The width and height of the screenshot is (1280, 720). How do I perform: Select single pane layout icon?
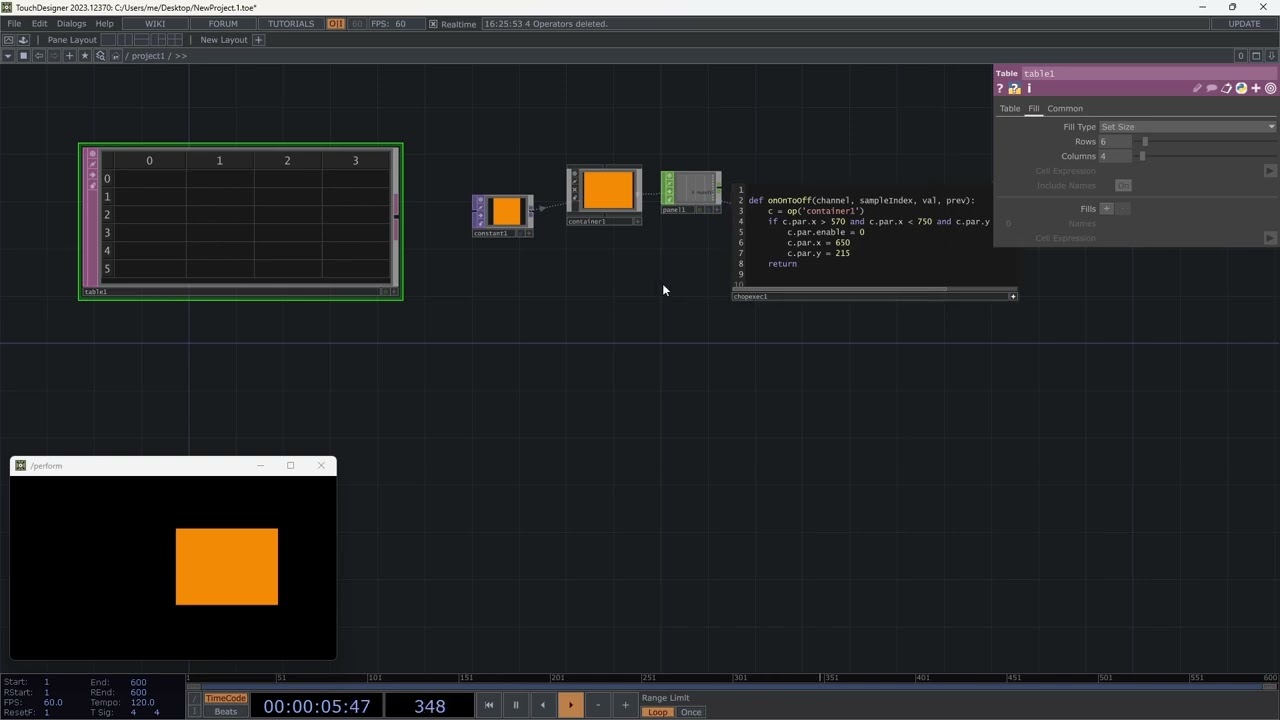coord(109,40)
